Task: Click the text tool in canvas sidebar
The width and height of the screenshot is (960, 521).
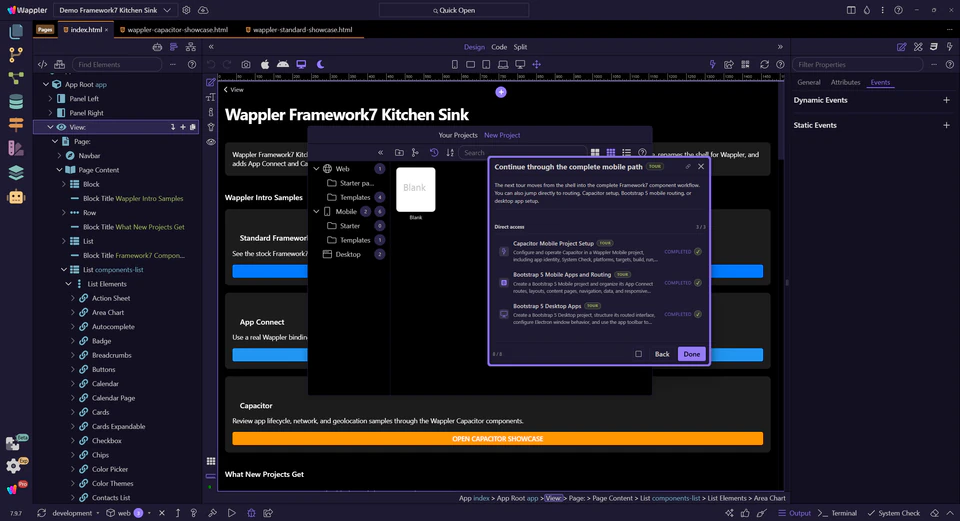Action: 211,97
